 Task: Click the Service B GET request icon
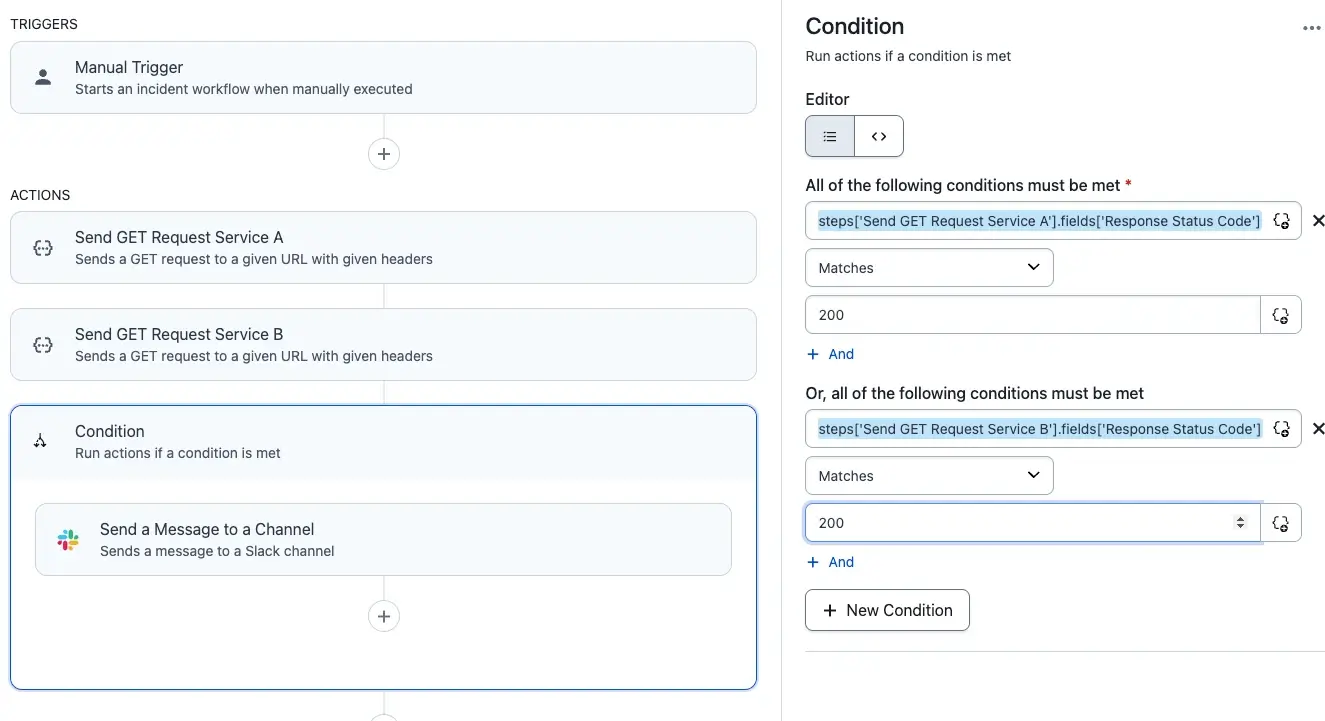[x=43, y=345]
